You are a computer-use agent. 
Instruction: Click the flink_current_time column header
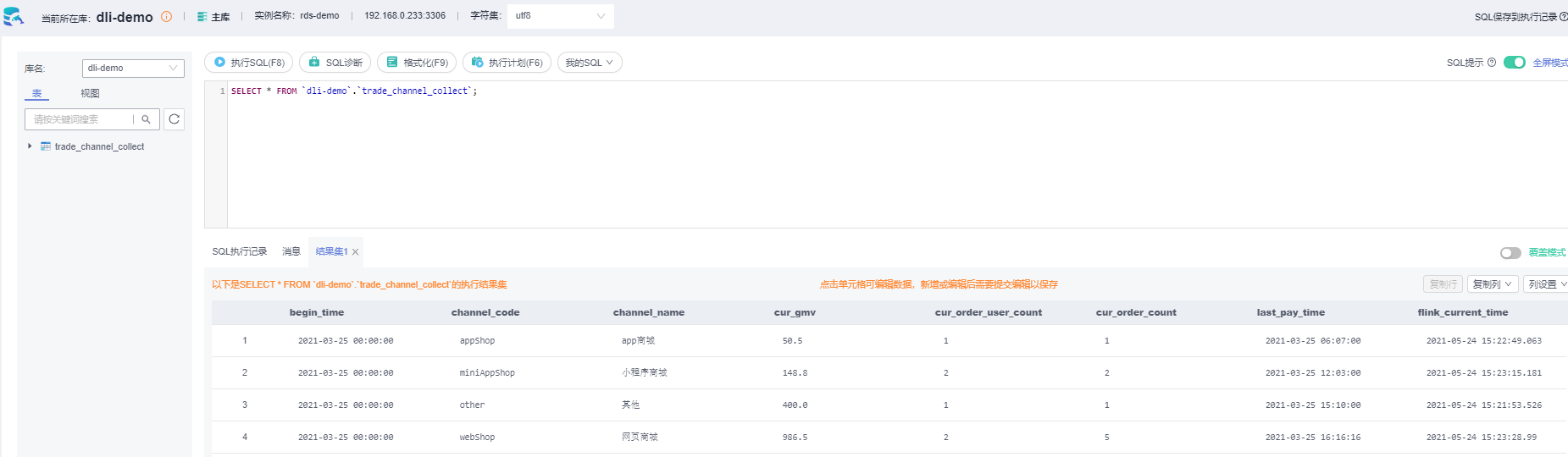[1463, 312]
